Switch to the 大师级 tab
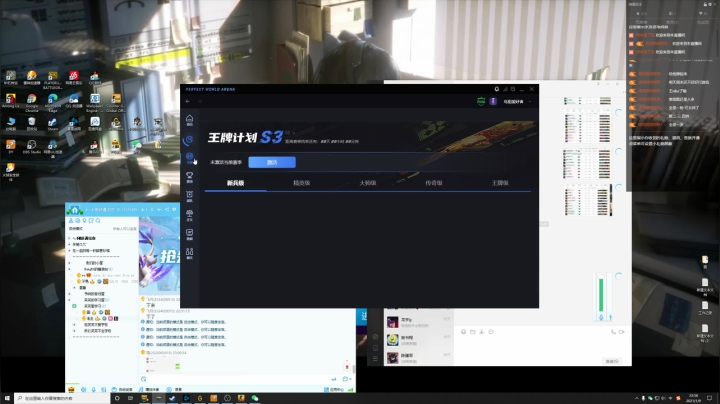Screen dimensions: 720x404 click(368, 183)
